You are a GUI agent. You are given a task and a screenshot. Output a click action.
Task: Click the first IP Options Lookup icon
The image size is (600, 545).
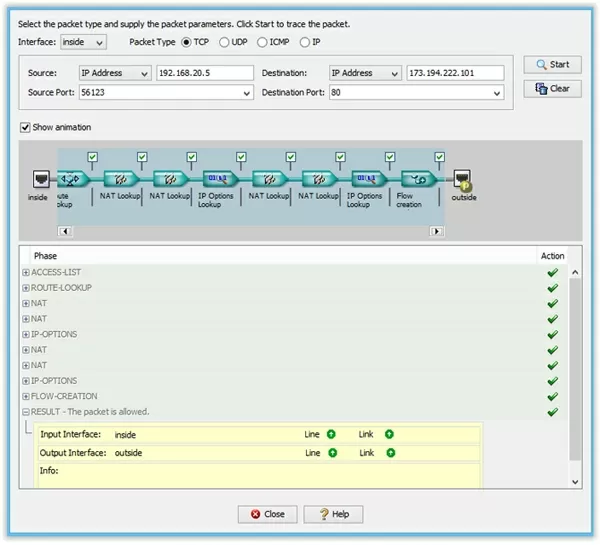[x=218, y=179]
